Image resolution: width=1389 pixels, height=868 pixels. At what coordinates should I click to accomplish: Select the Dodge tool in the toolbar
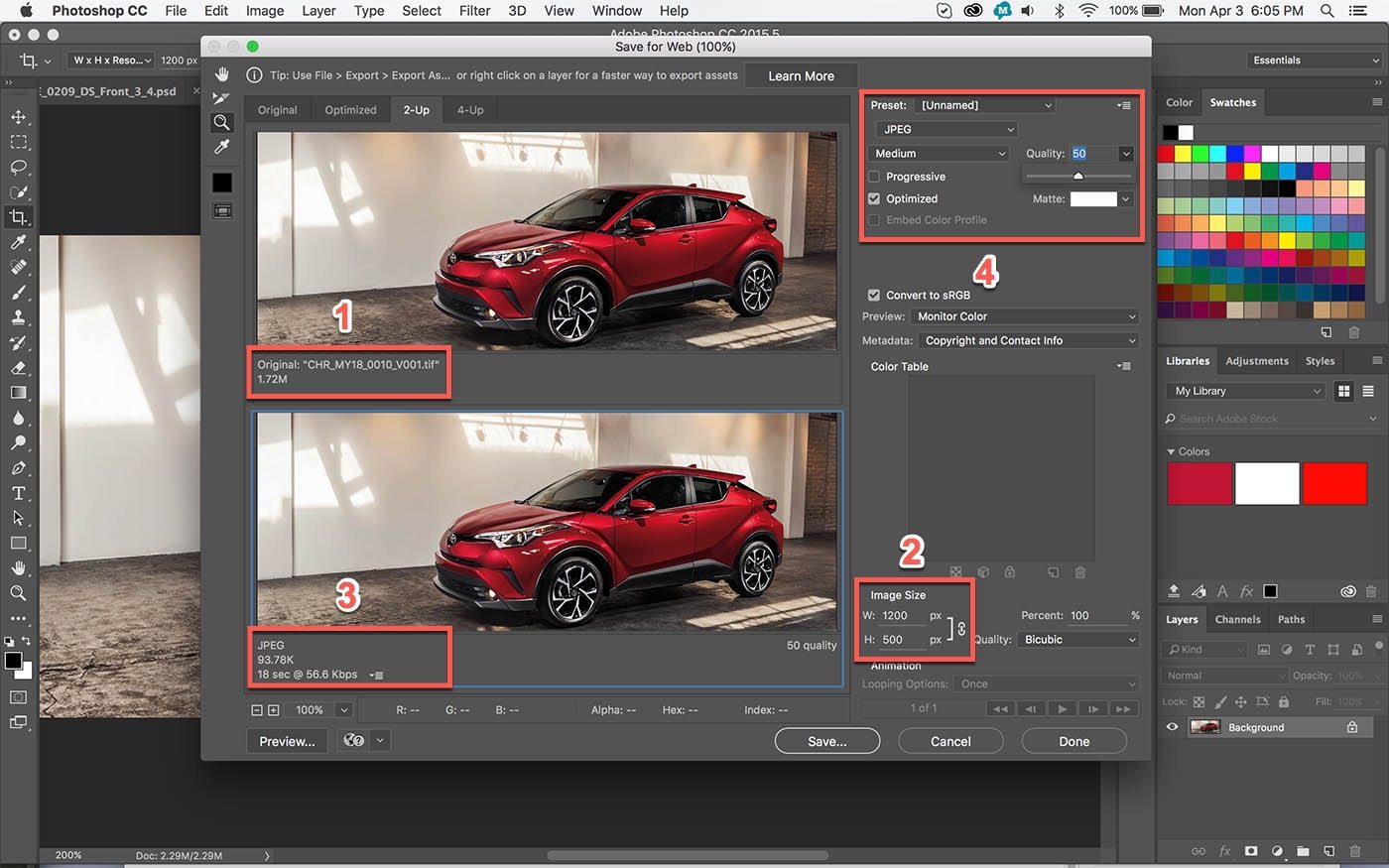point(18,442)
